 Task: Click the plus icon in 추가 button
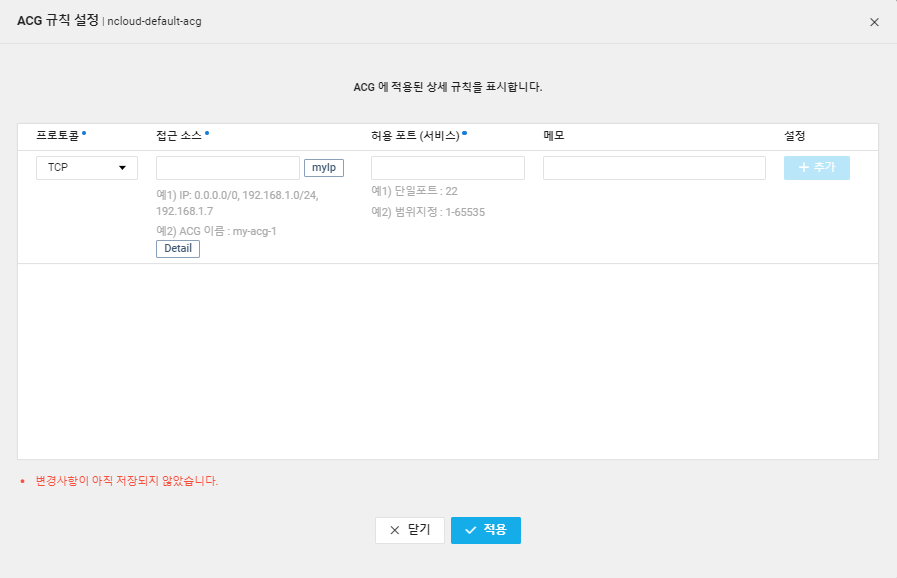pyautogui.click(x=803, y=168)
